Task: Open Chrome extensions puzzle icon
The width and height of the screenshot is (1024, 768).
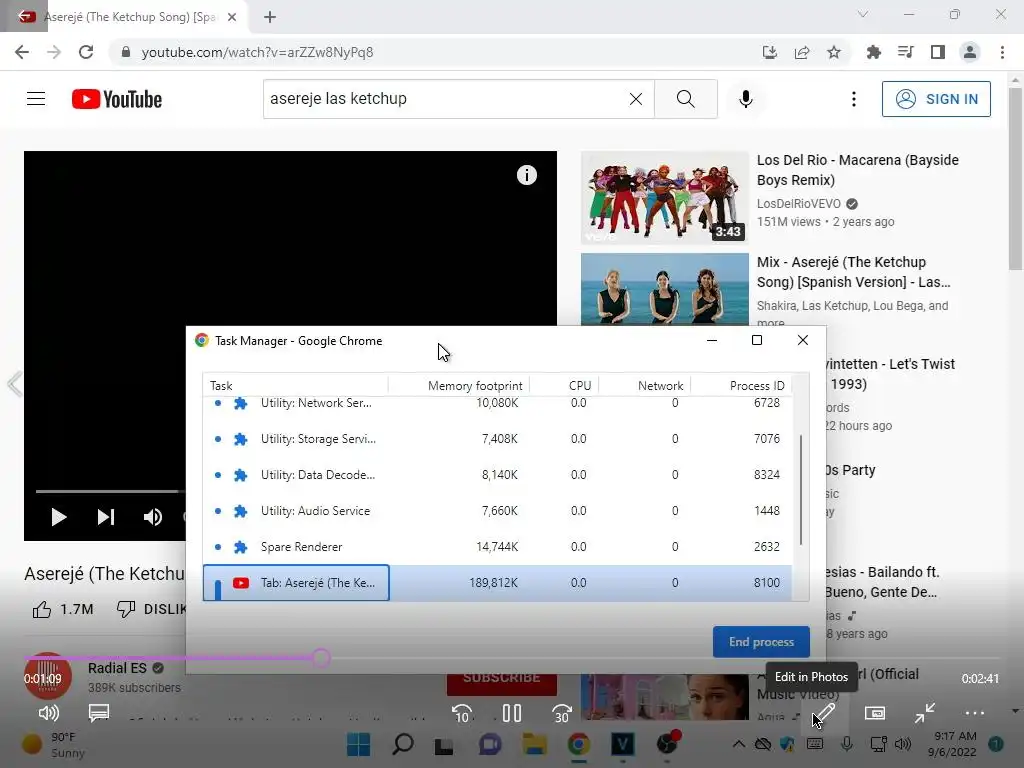Action: (x=873, y=52)
